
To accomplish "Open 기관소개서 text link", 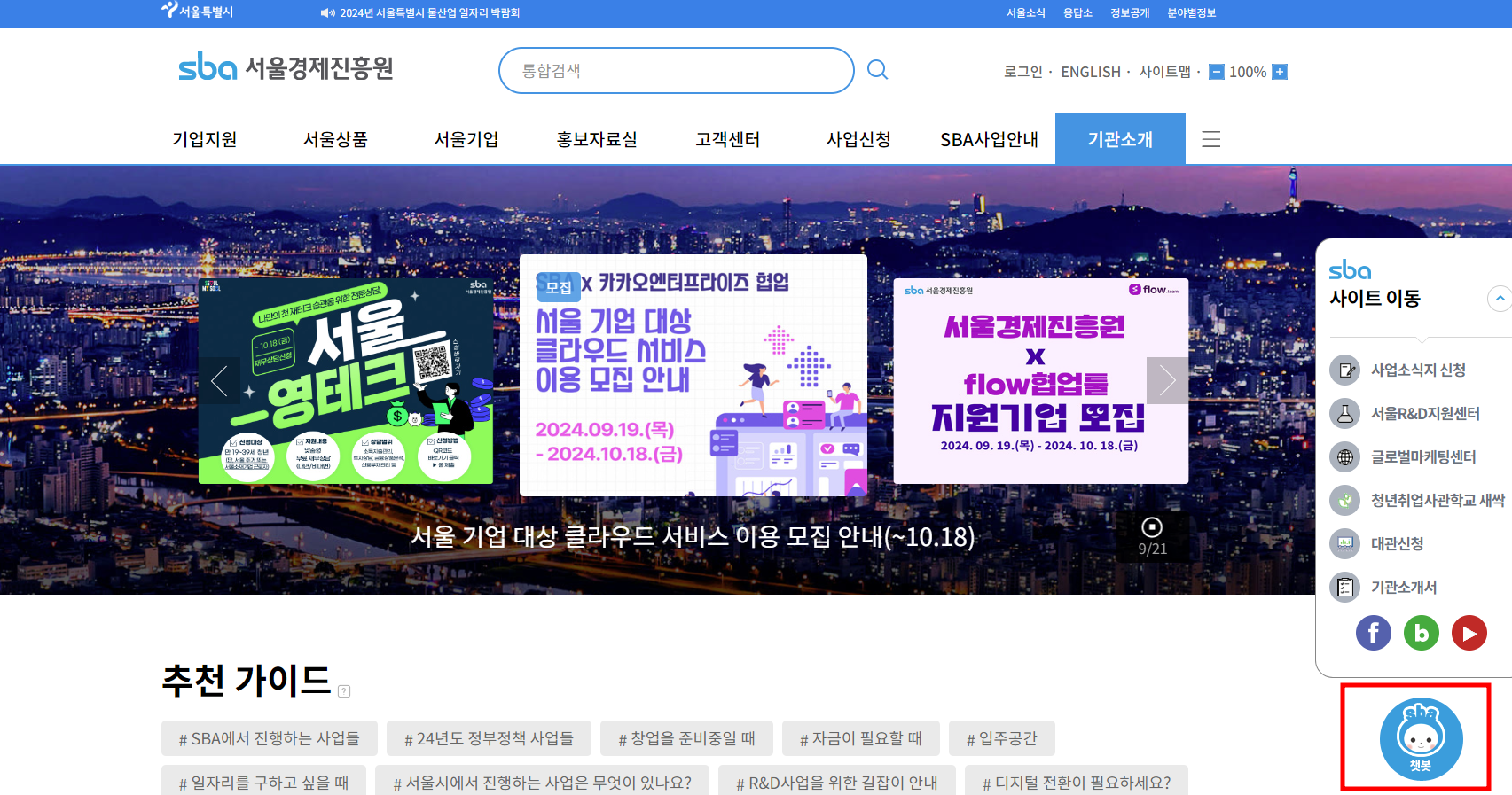I will click(x=1404, y=587).
